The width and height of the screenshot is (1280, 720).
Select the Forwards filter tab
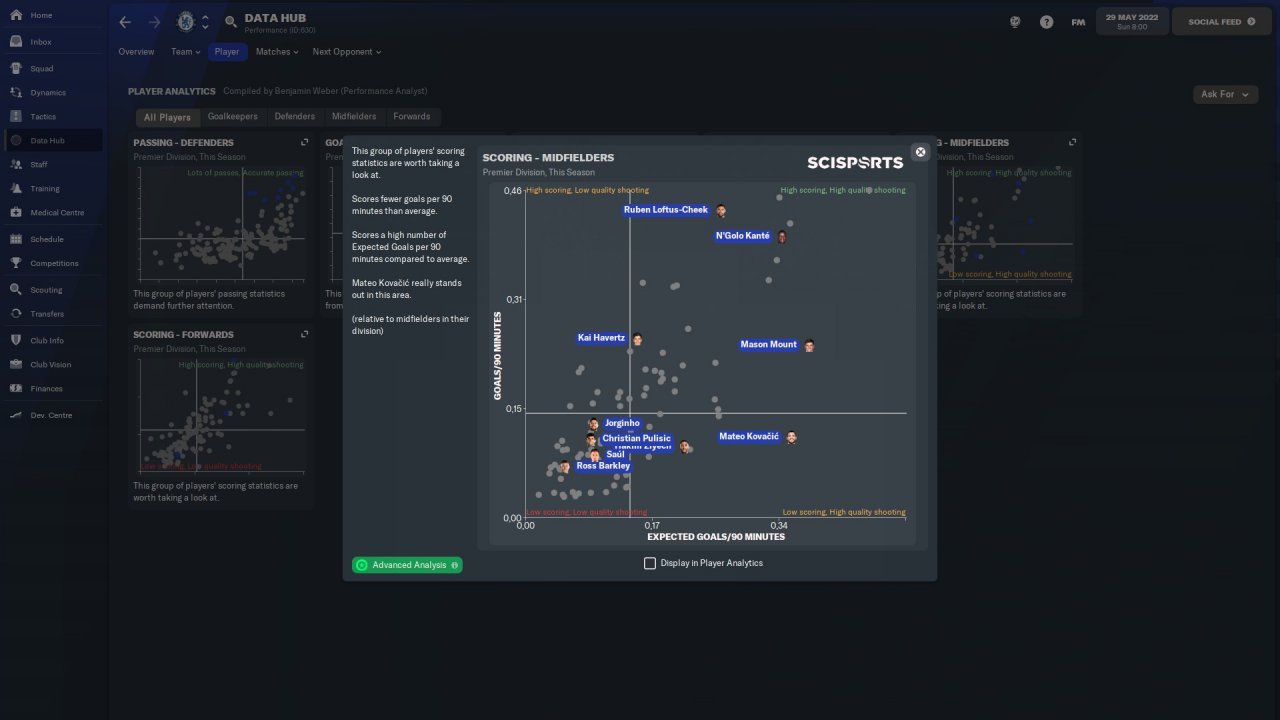coord(412,117)
